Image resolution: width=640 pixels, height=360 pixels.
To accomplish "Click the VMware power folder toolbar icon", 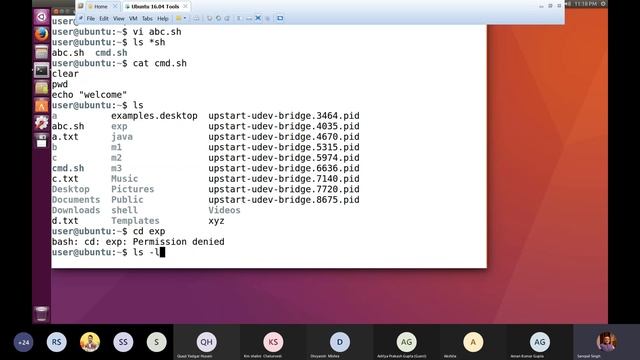I will click(178, 18).
